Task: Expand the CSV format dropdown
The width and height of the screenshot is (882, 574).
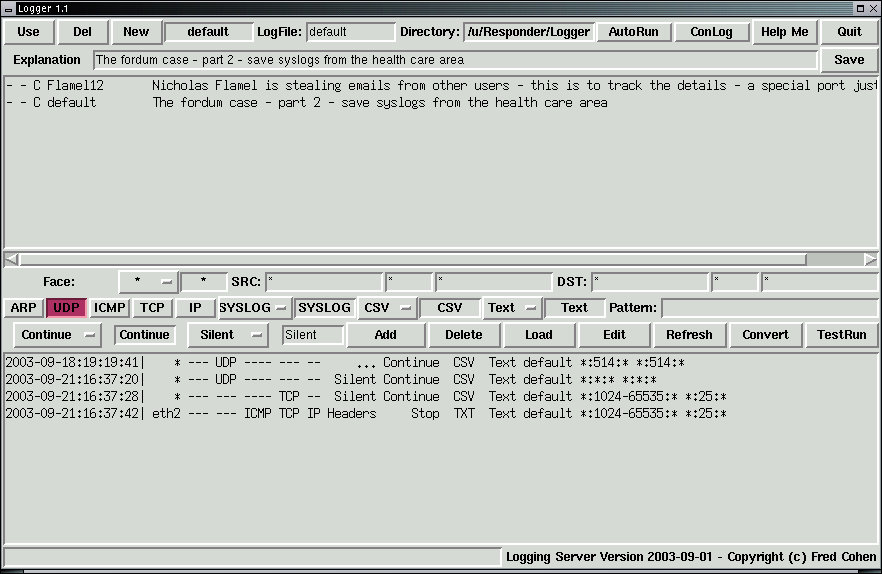Action: [387, 308]
